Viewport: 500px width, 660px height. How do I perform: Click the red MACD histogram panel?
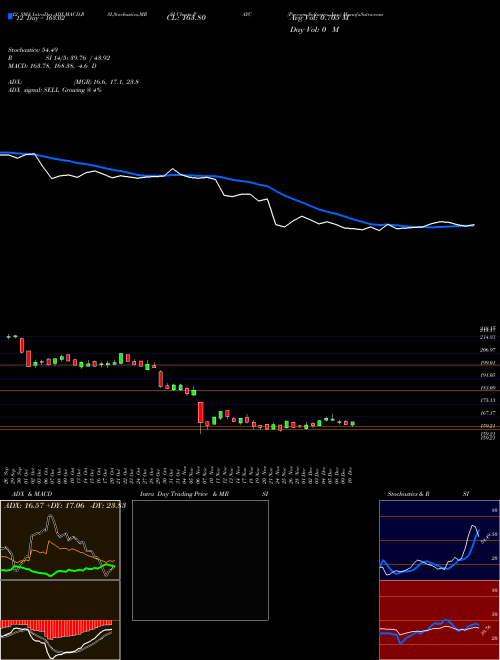(x=60, y=620)
